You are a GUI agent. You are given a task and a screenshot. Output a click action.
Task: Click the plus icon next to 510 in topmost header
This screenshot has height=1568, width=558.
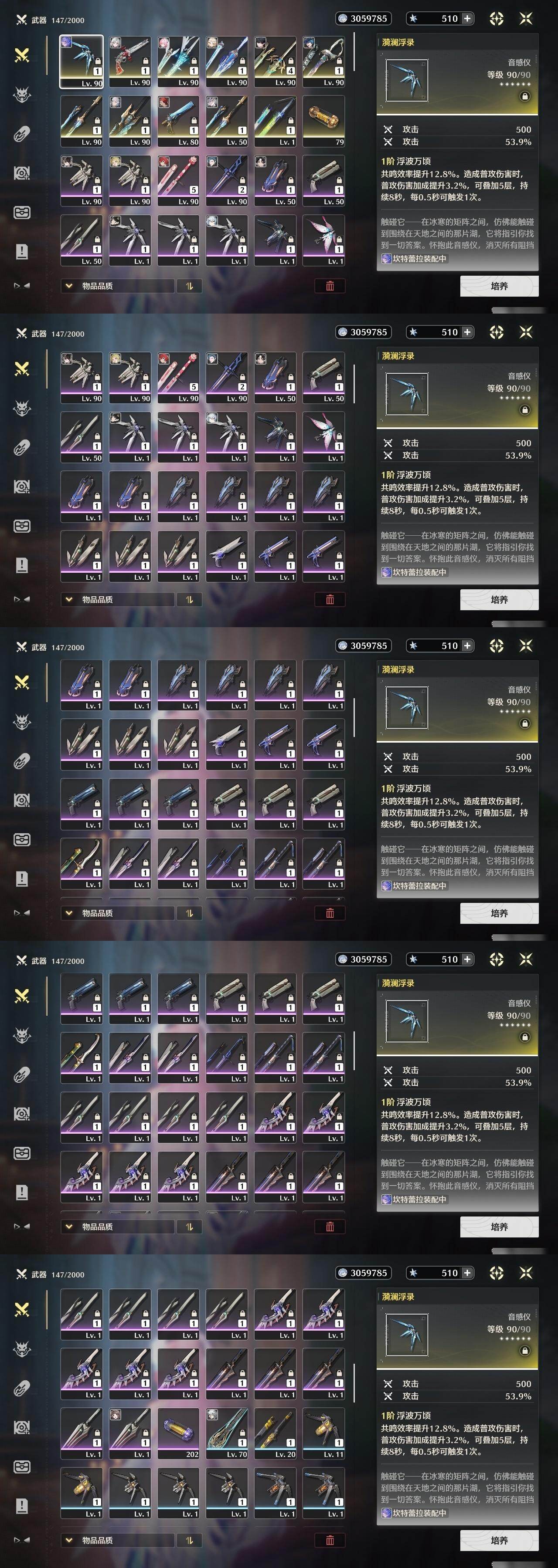[x=467, y=18]
